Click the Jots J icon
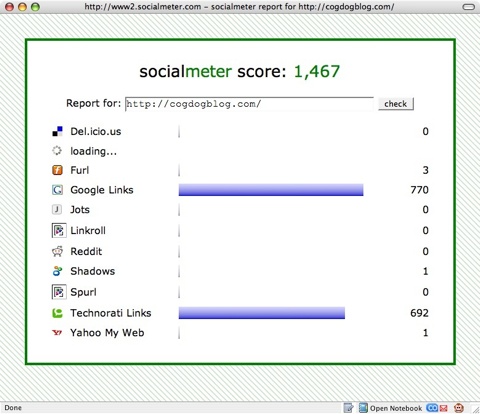Viewport: 480px width, 414px height. [x=57, y=209]
